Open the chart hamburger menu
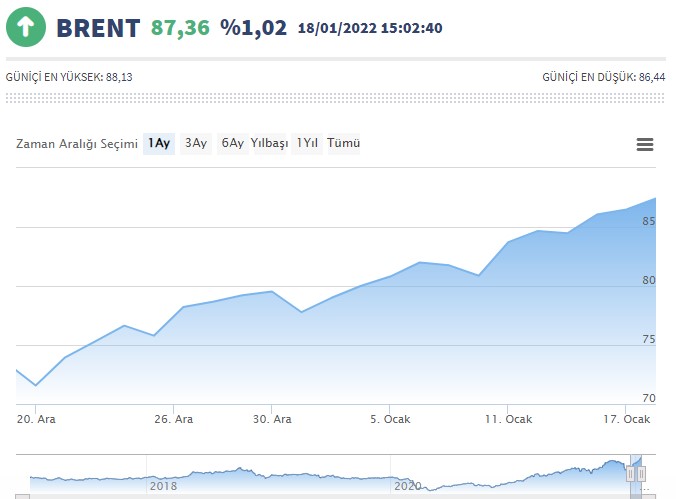Viewport: 676px width, 499px height. coord(645,144)
